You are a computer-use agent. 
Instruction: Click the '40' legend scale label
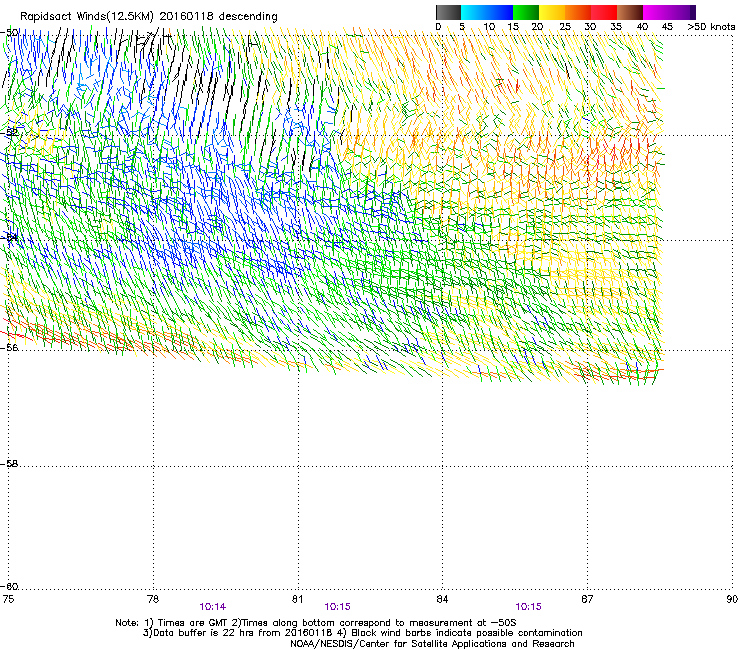tap(642, 27)
